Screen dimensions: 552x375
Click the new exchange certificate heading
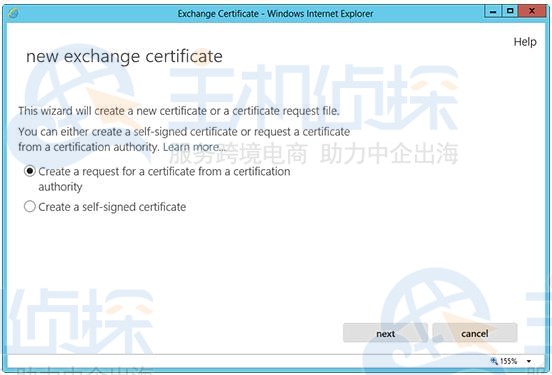tap(124, 56)
